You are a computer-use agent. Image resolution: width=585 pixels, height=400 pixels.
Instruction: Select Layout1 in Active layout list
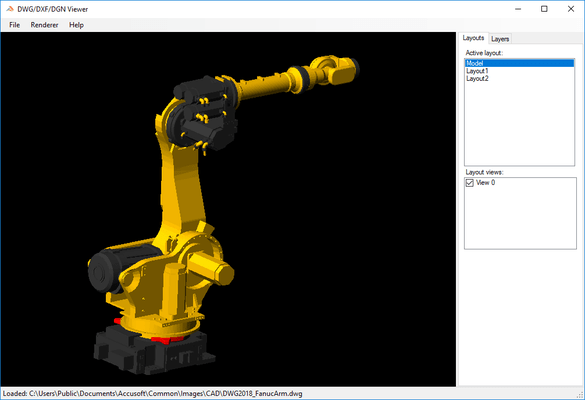pos(519,71)
